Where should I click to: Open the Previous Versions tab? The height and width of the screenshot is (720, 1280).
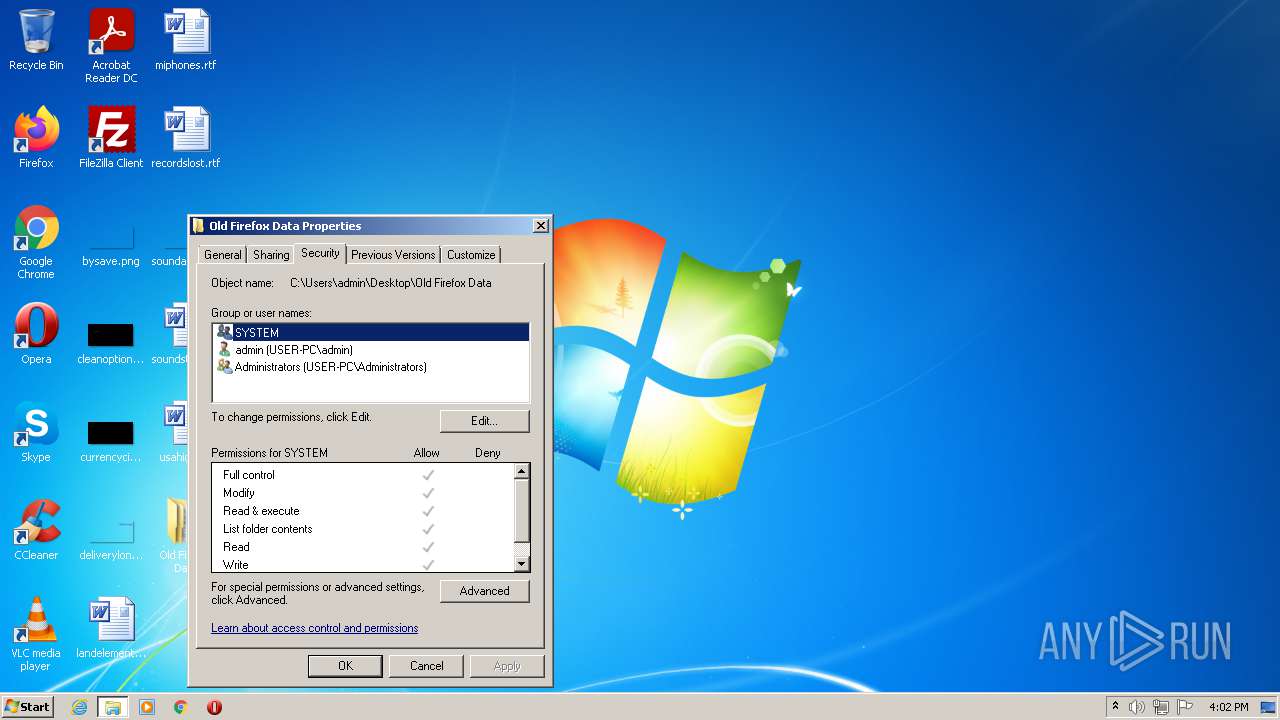[x=393, y=255]
